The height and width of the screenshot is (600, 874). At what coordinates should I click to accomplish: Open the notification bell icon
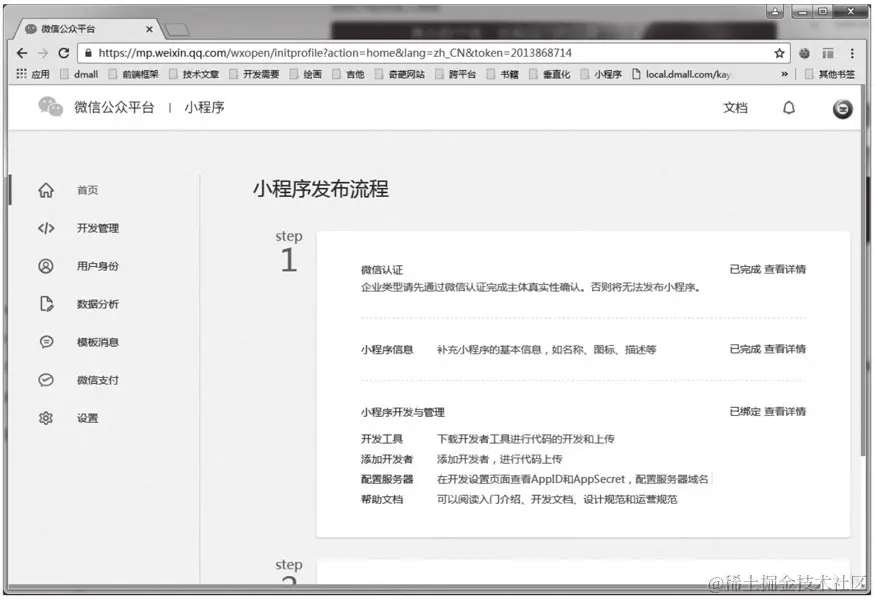point(789,108)
